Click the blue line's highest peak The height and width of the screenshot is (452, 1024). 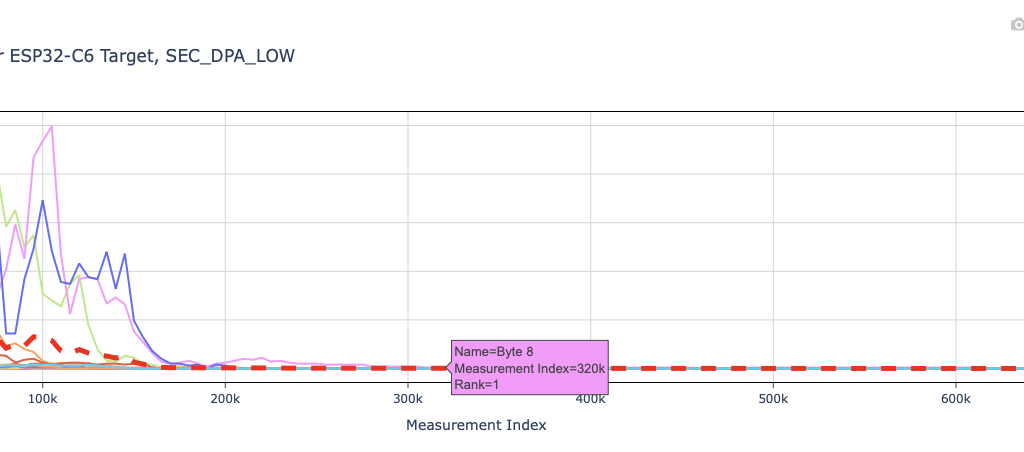coord(42,201)
